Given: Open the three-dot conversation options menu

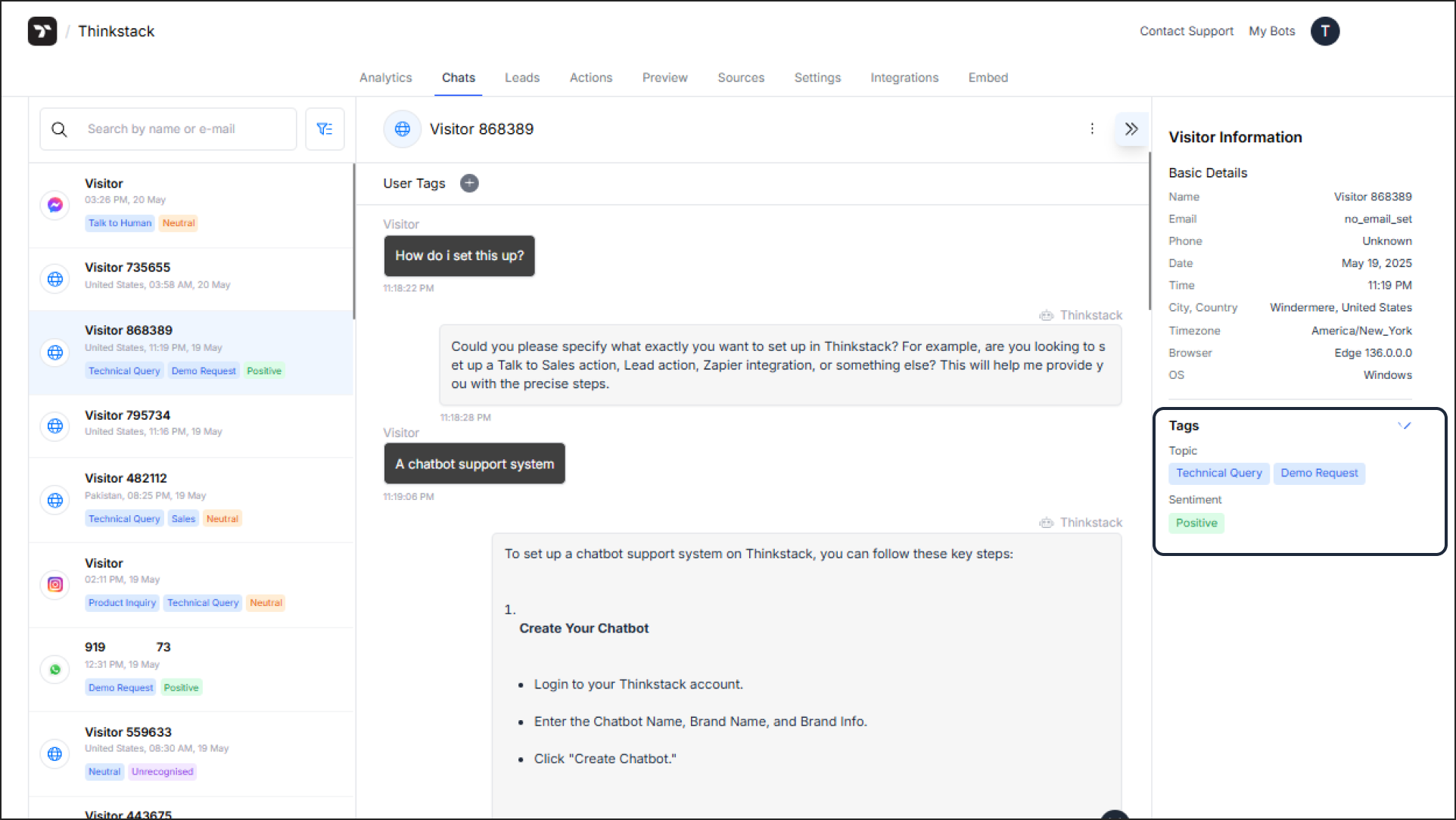Looking at the screenshot, I should (x=1092, y=129).
